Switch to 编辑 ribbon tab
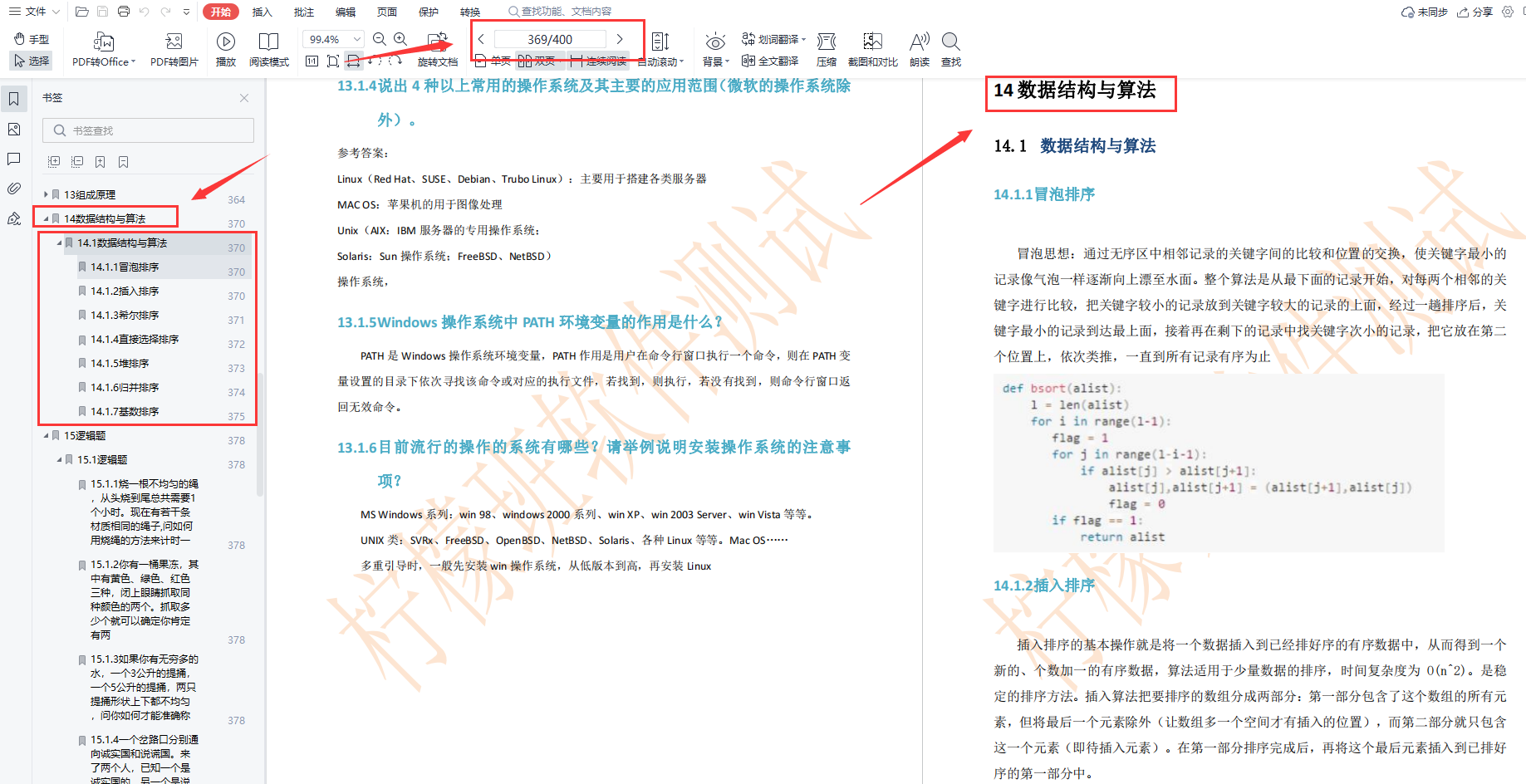This screenshot has width=1526, height=784. (346, 12)
